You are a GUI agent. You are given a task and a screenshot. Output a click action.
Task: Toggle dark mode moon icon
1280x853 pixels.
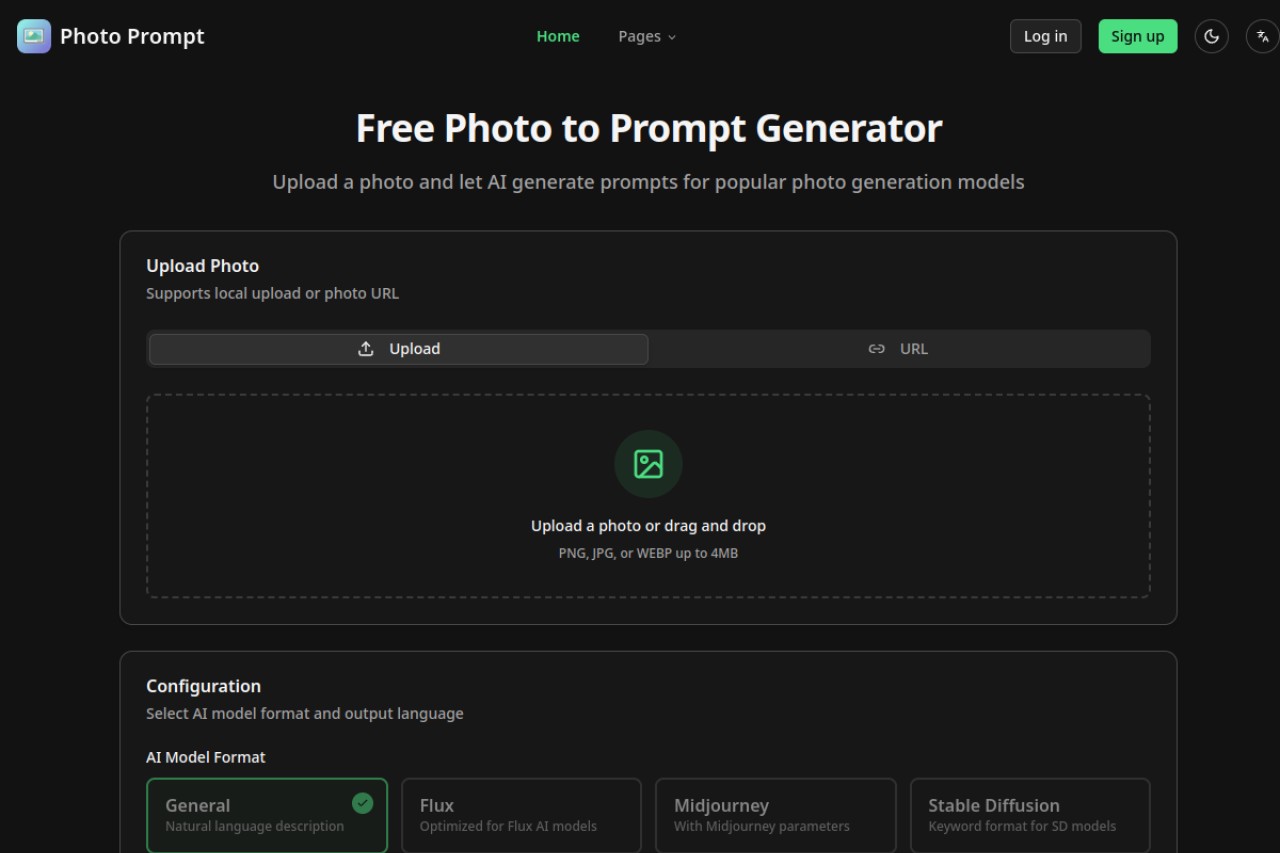[1212, 36]
